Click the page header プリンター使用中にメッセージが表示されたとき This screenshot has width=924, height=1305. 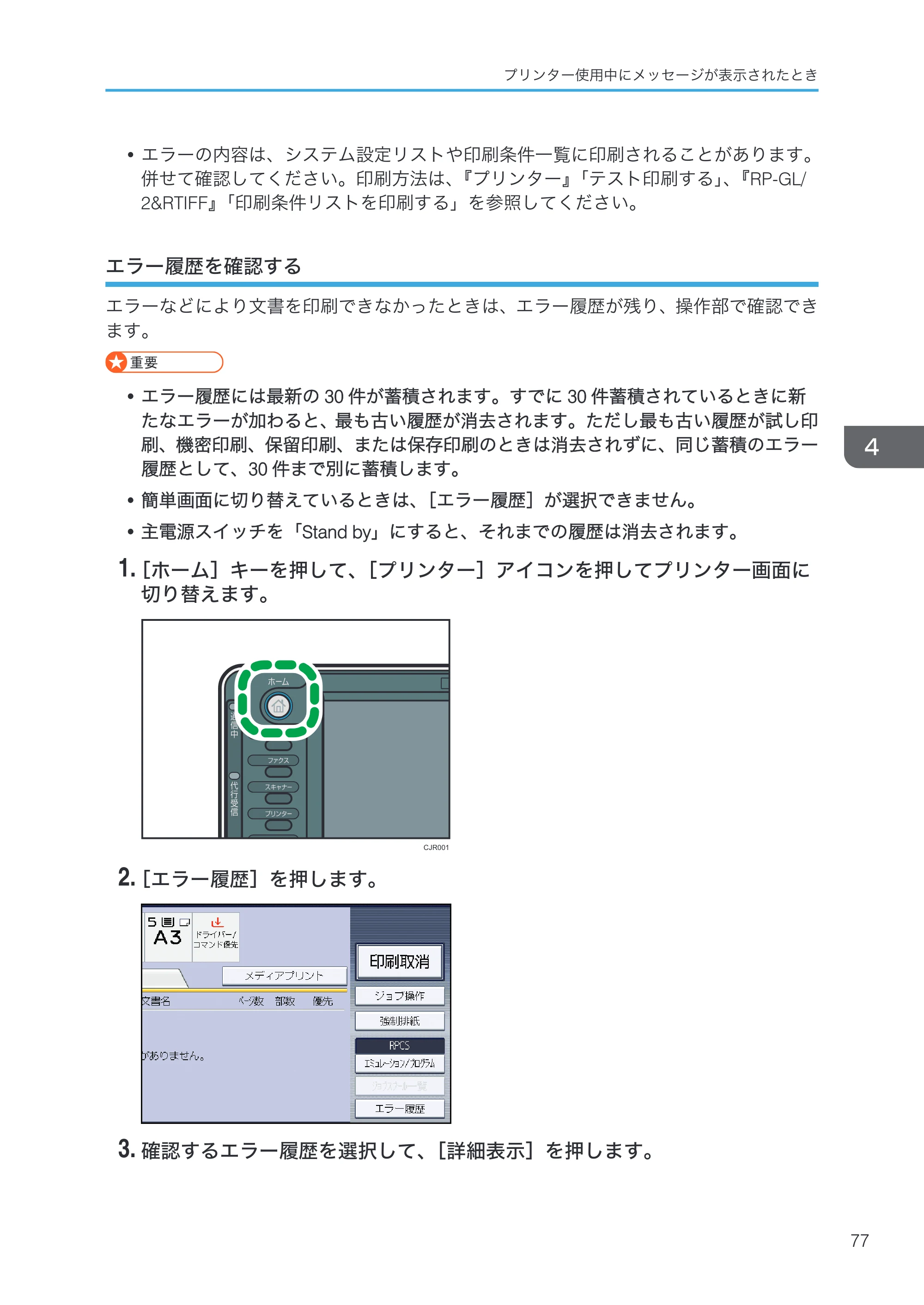coord(661,74)
